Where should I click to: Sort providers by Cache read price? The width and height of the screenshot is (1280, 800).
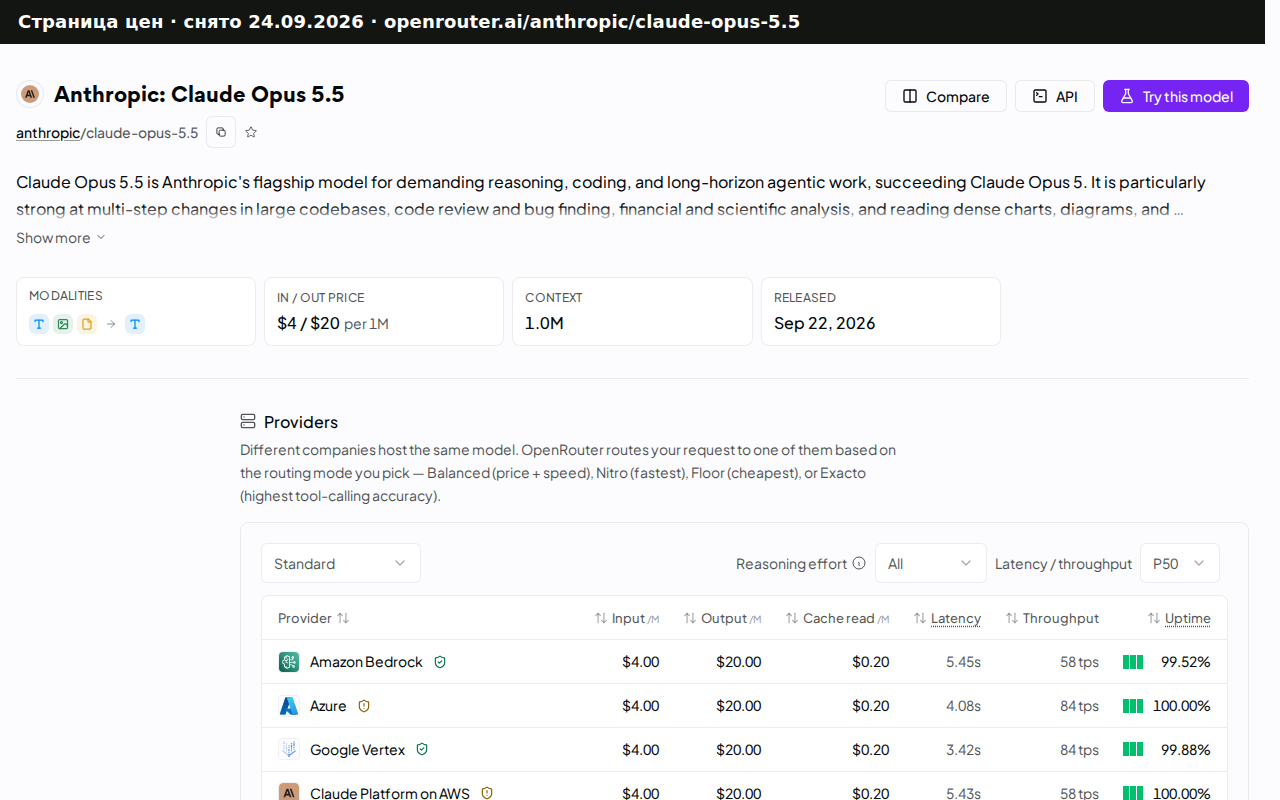pos(838,618)
